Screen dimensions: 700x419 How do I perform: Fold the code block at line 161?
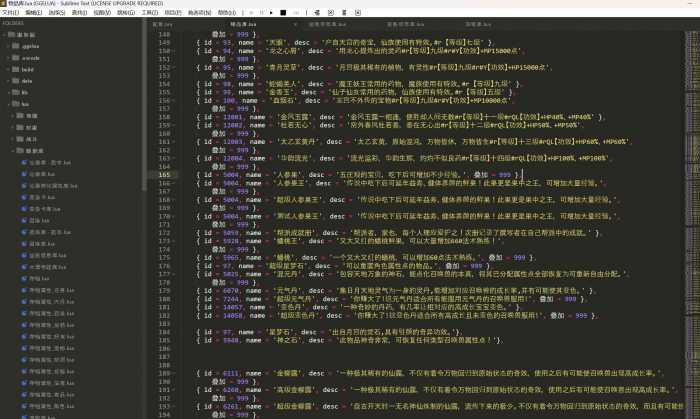click(174, 142)
